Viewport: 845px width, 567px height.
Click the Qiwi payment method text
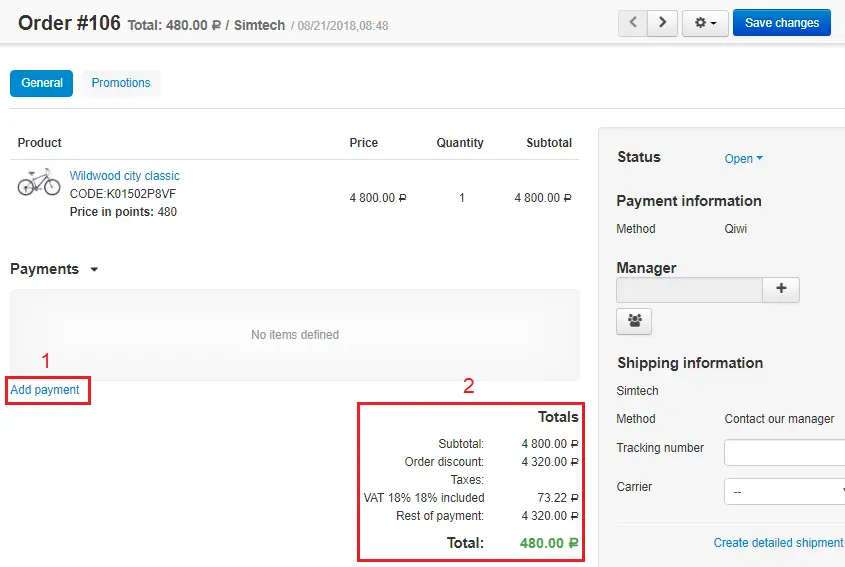736,229
